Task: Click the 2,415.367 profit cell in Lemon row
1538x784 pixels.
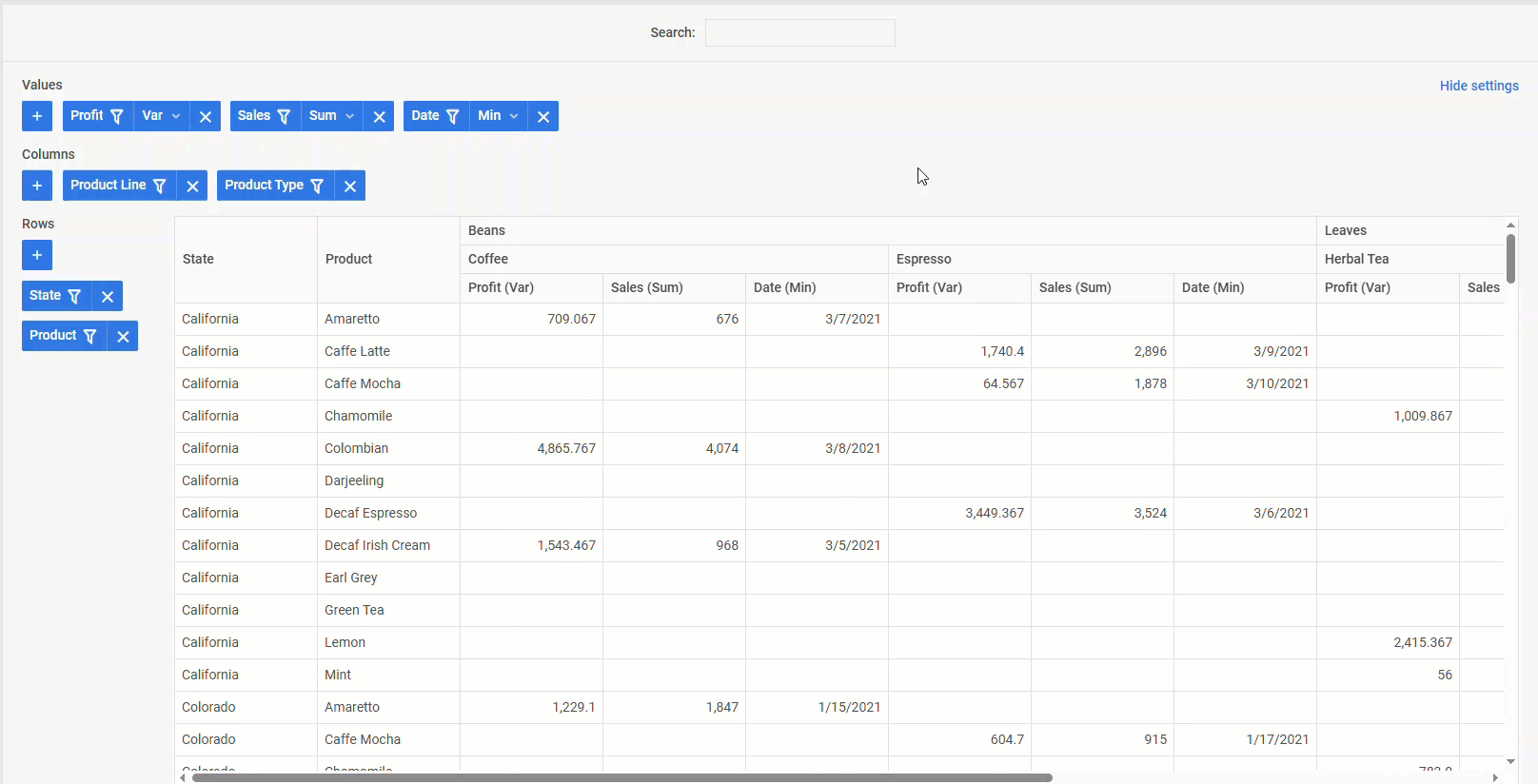Action: point(1388,642)
